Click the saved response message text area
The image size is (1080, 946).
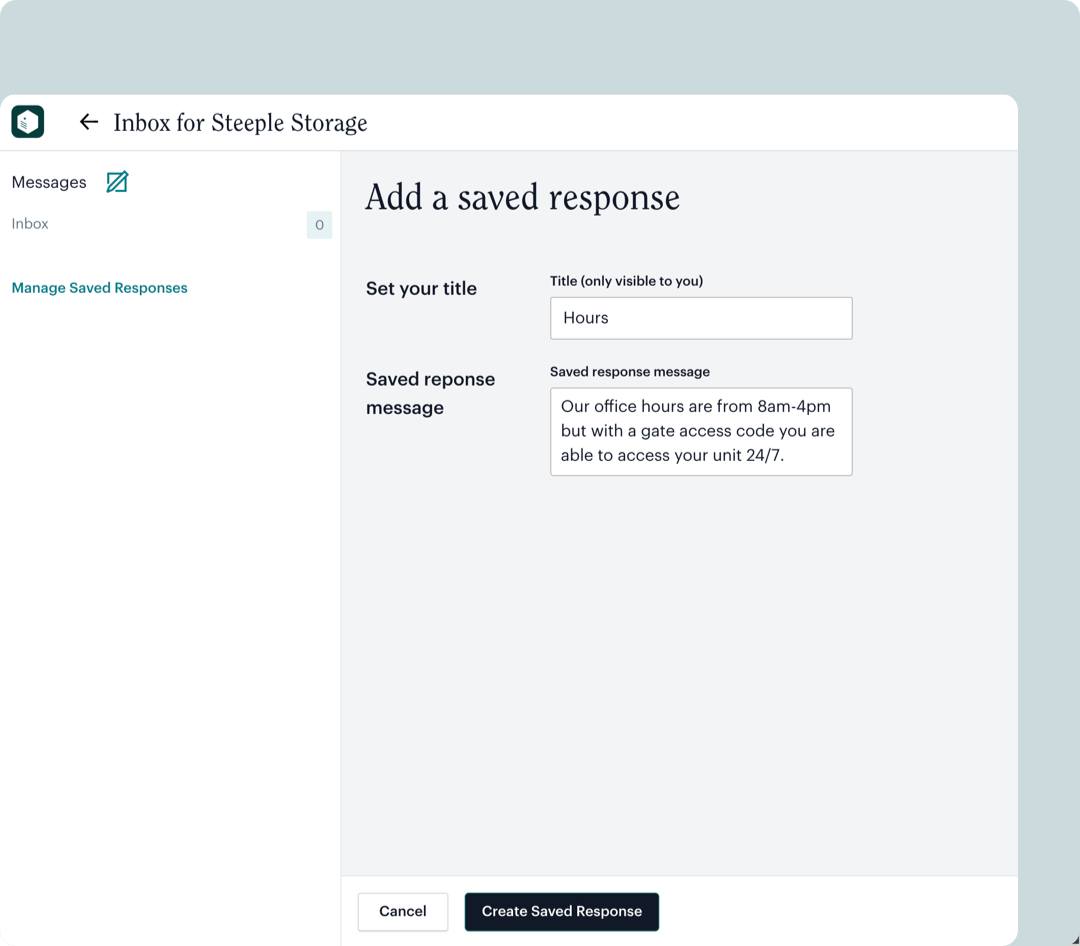[x=700, y=431]
